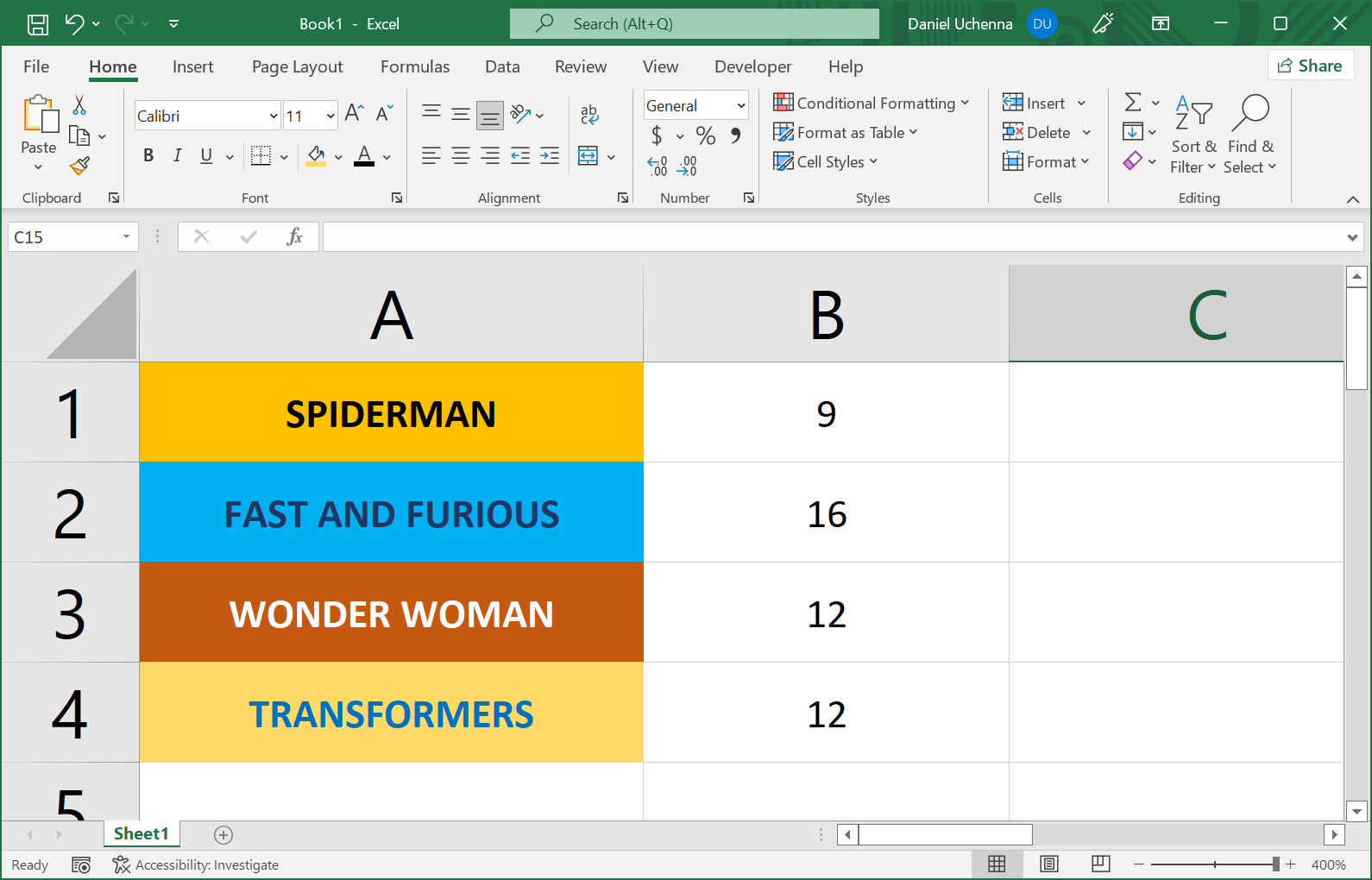Click the Format Painter brush icon
The height and width of the screenshot is (880, 1372).
[80, 165]
